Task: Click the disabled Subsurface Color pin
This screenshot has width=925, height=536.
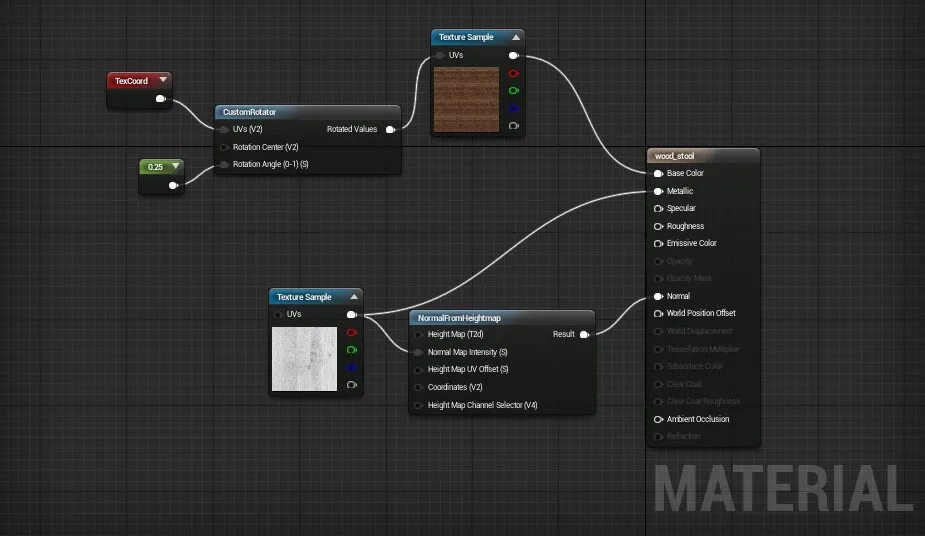Action: [658, 366]
